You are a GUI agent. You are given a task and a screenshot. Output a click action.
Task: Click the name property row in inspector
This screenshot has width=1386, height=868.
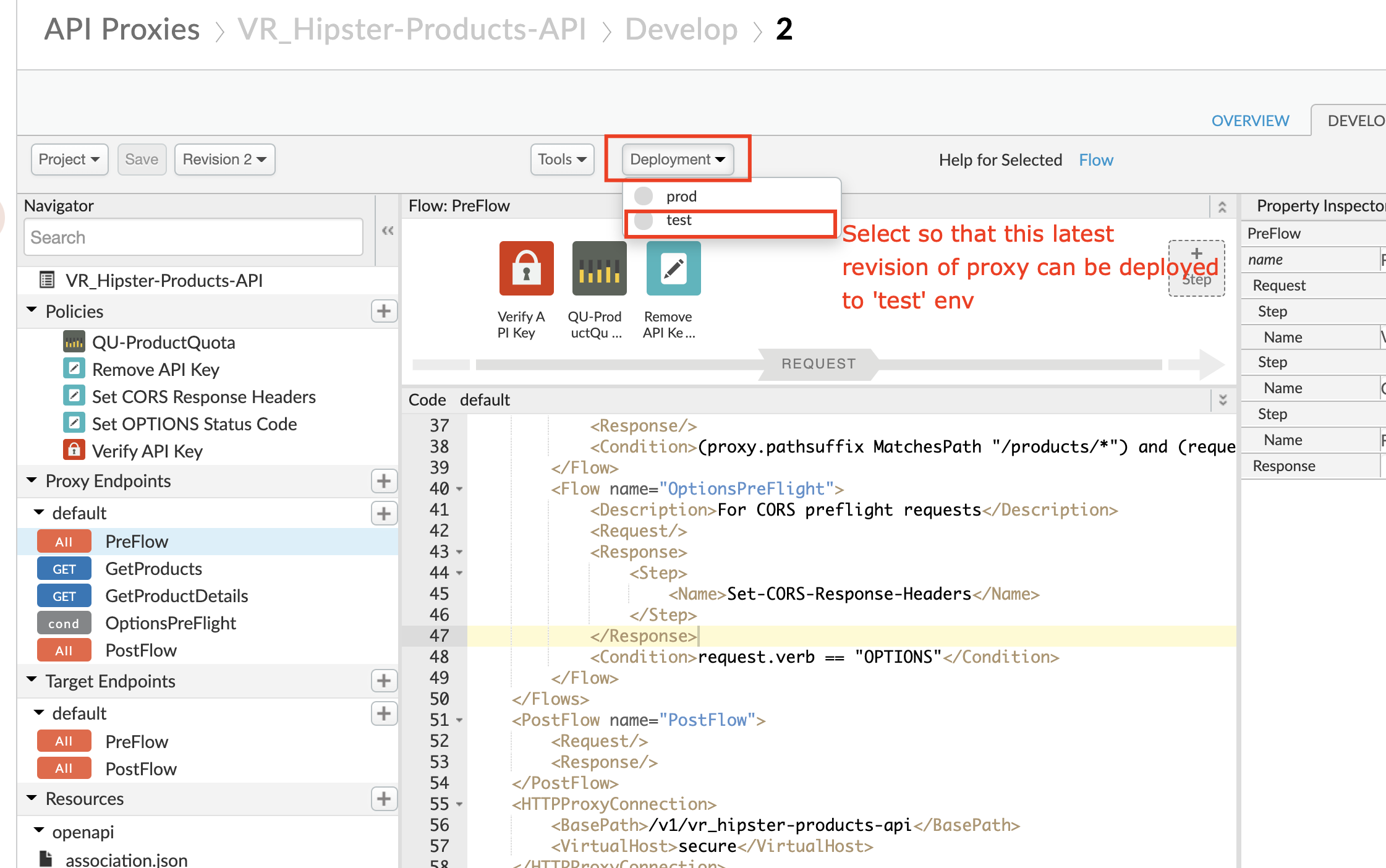point(1313,260)
